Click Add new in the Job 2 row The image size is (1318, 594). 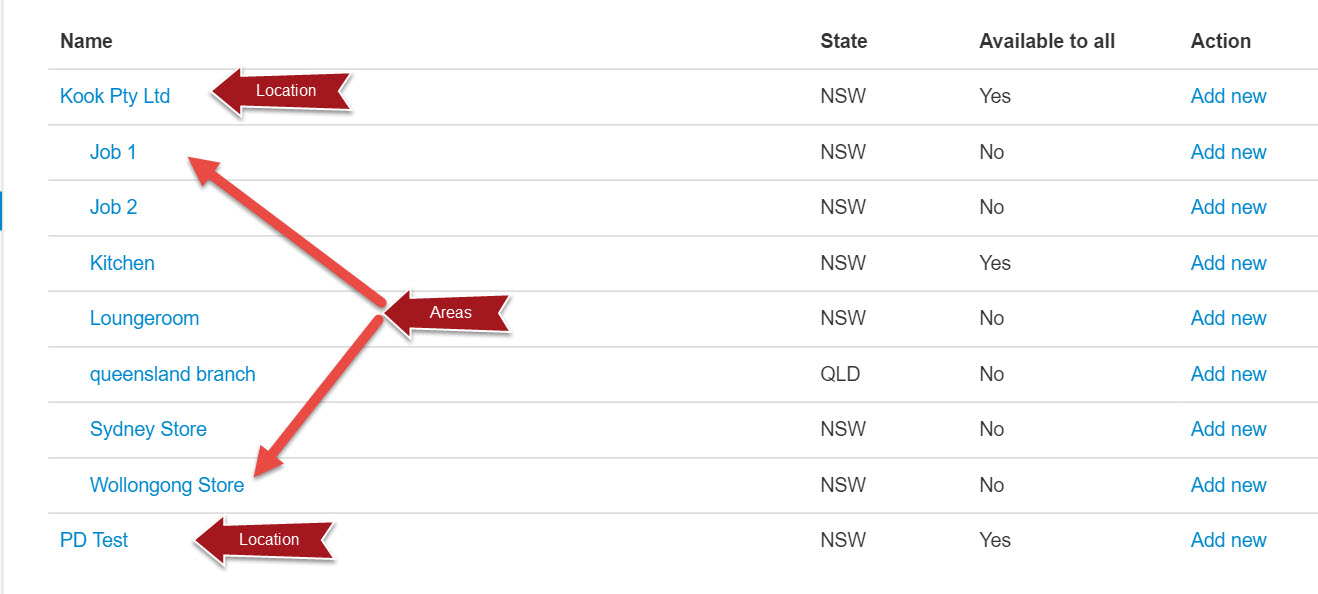tap(1228, 207)
